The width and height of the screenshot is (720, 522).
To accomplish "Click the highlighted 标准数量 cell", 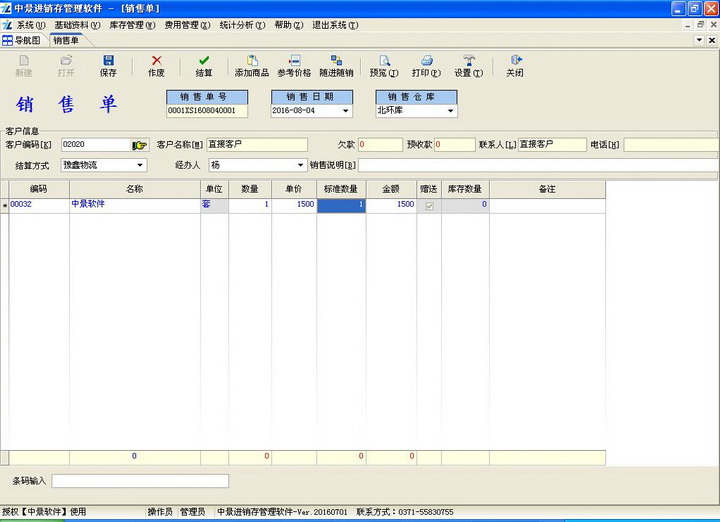I will click(341, 205).
